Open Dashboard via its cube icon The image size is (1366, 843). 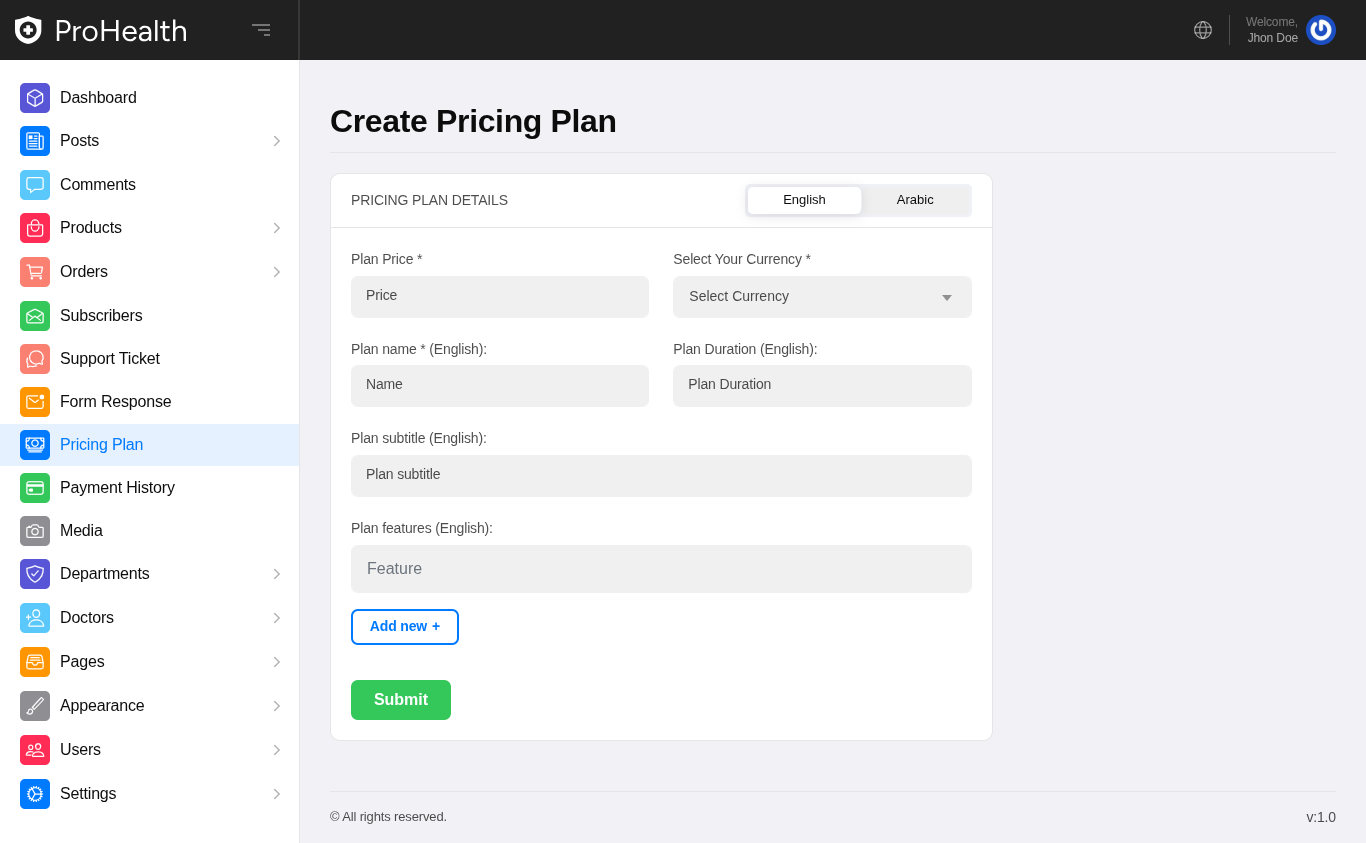click(x=35, y=98)
